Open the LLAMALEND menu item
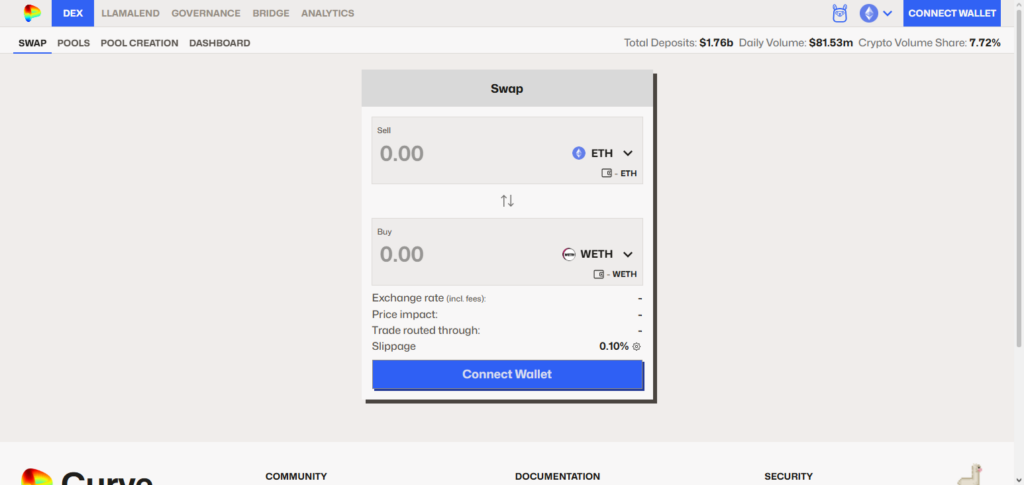1024x485 pixels. tap(131, 13)
